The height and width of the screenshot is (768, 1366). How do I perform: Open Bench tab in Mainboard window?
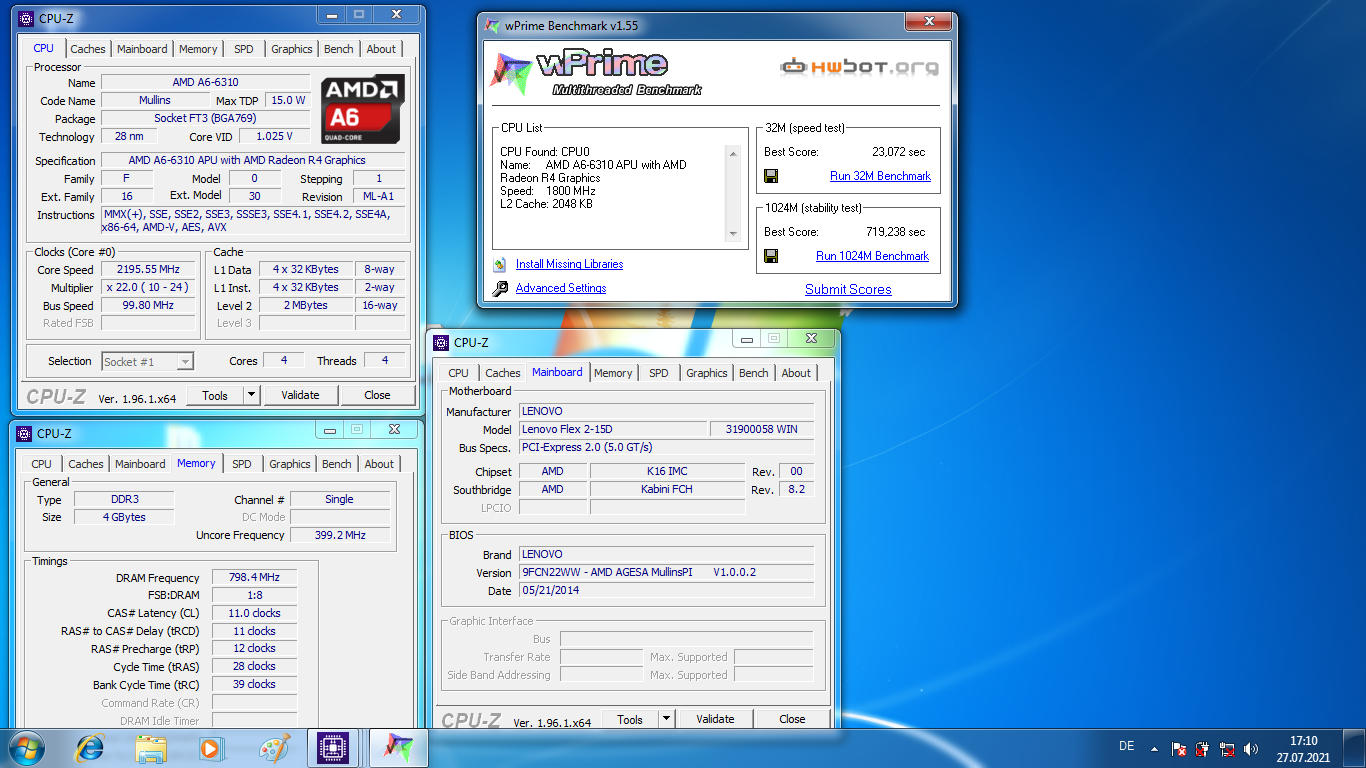tap(754, 373)
